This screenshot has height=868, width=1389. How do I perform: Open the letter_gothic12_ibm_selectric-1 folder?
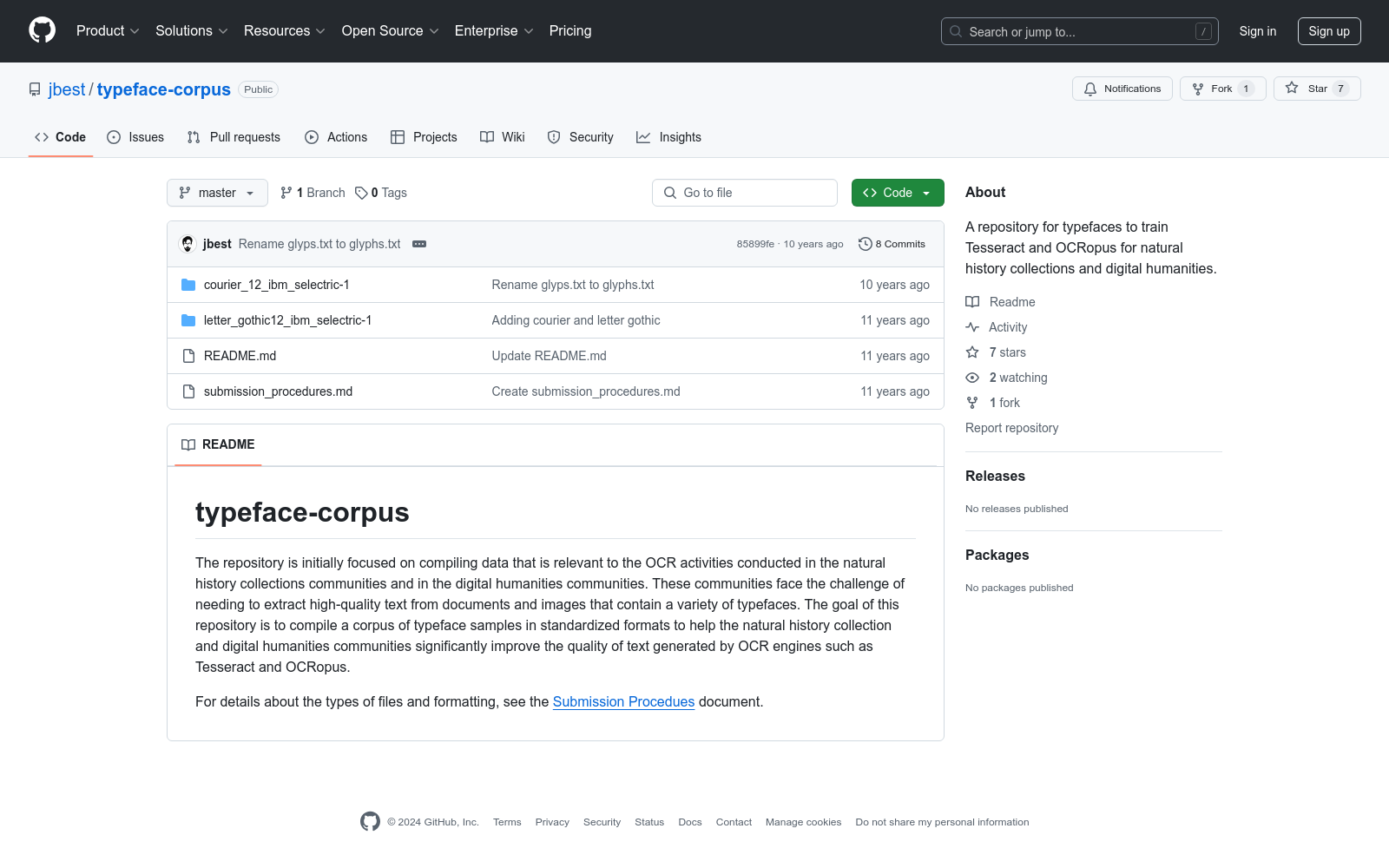pos(288,320)
